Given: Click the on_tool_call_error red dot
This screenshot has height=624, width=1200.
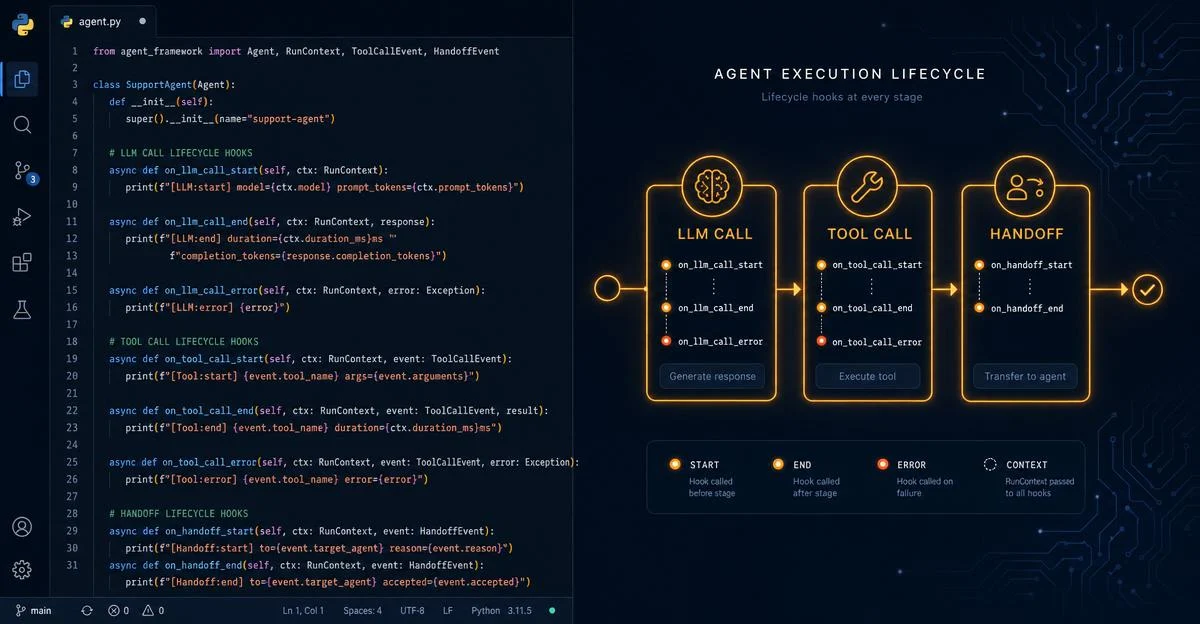Looking at the screenshot, I should click(821, 341).
